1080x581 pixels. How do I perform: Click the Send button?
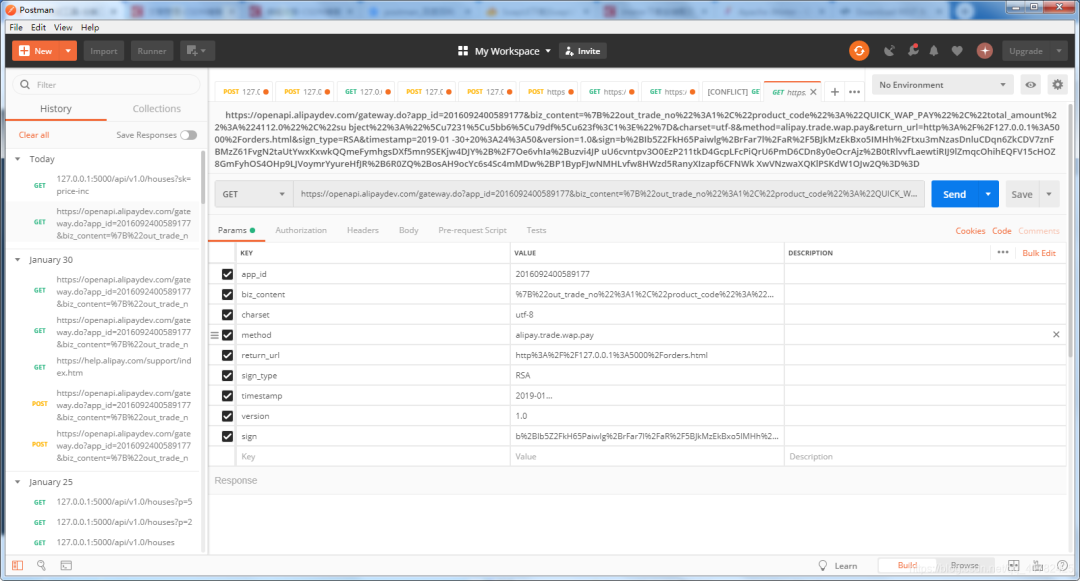pyautogui.click(x=955, y=194)
